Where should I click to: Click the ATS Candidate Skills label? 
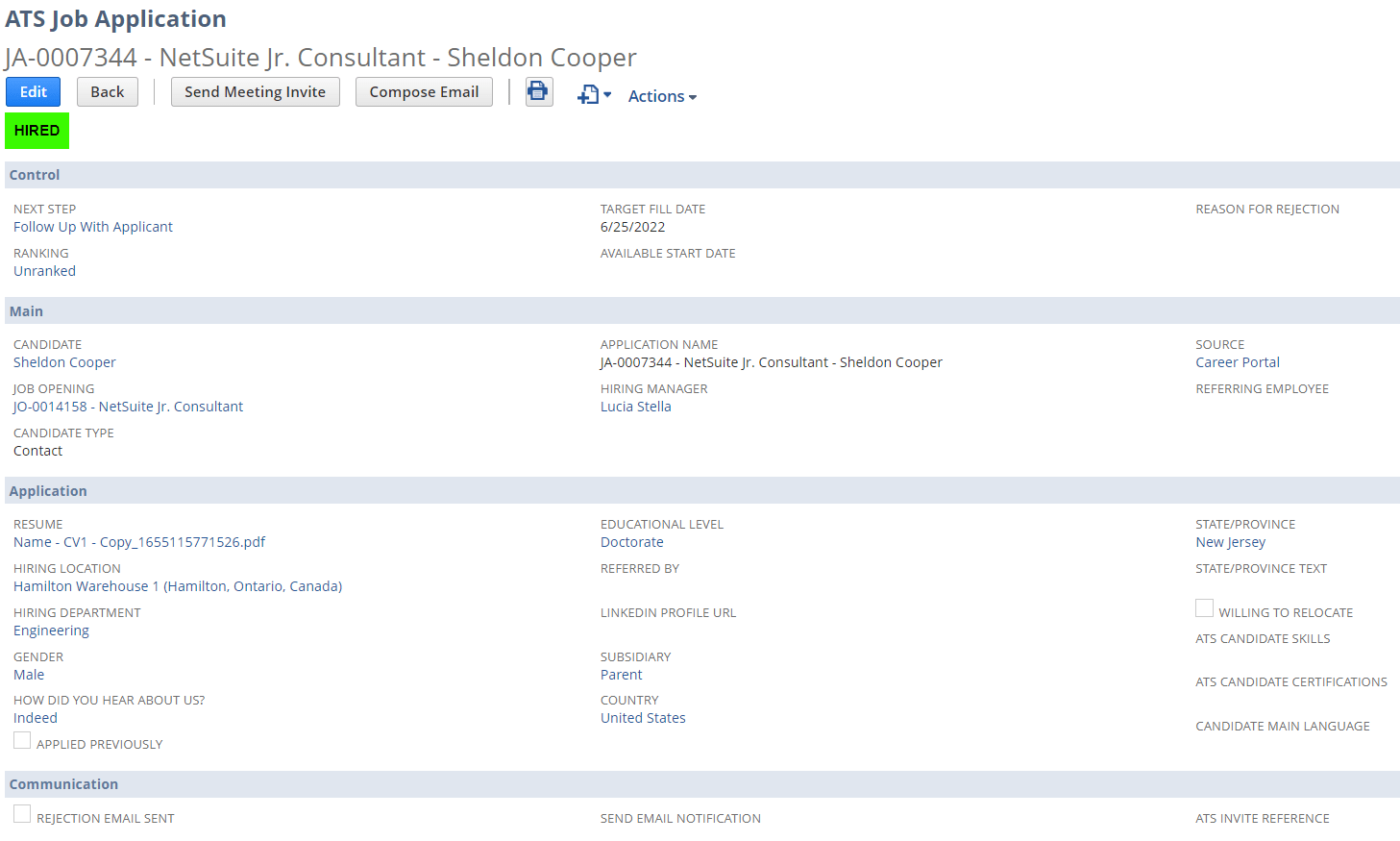click(1263, 638)
